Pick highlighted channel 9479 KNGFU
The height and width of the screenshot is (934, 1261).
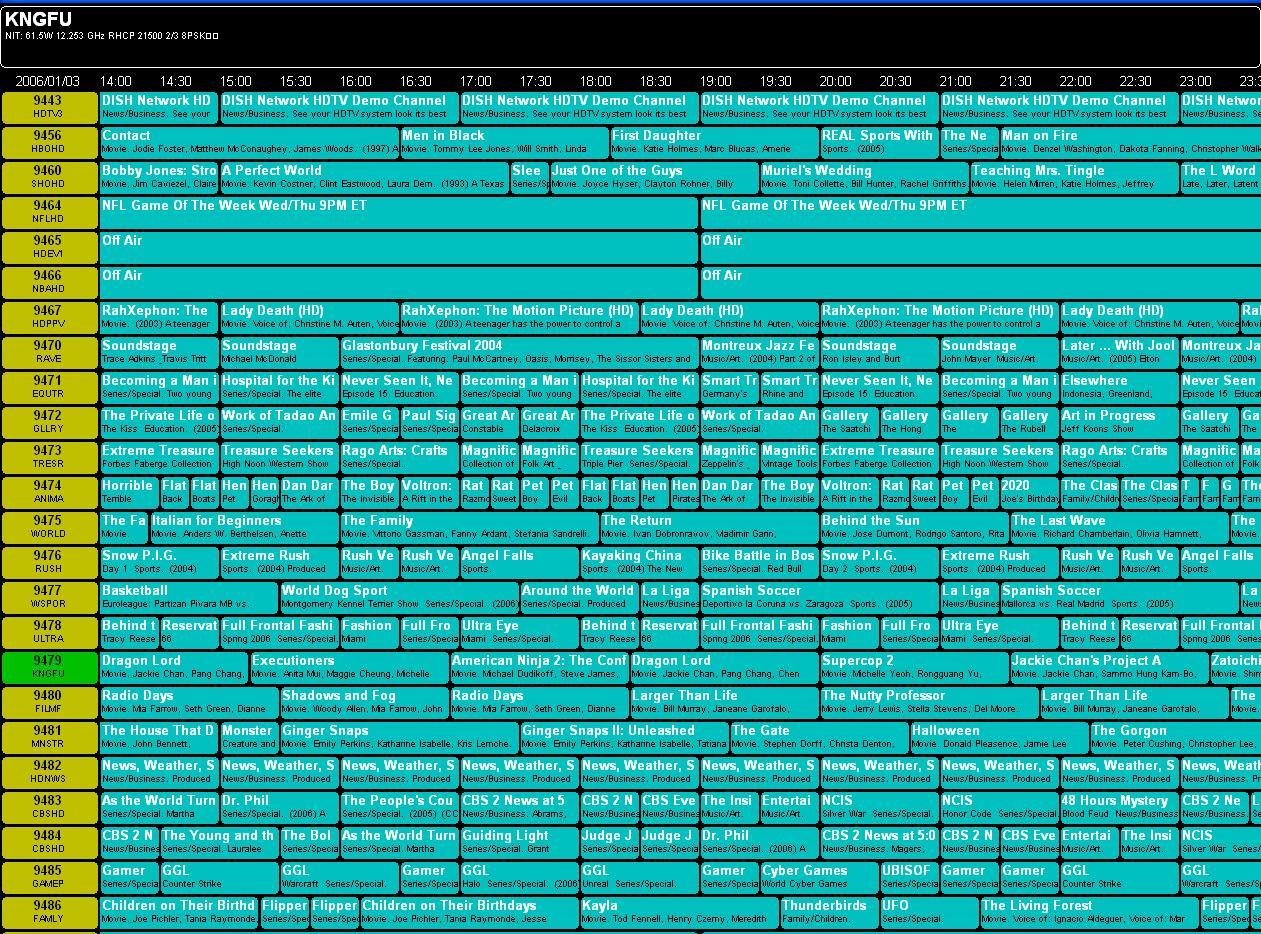click(x=49, y=667)
